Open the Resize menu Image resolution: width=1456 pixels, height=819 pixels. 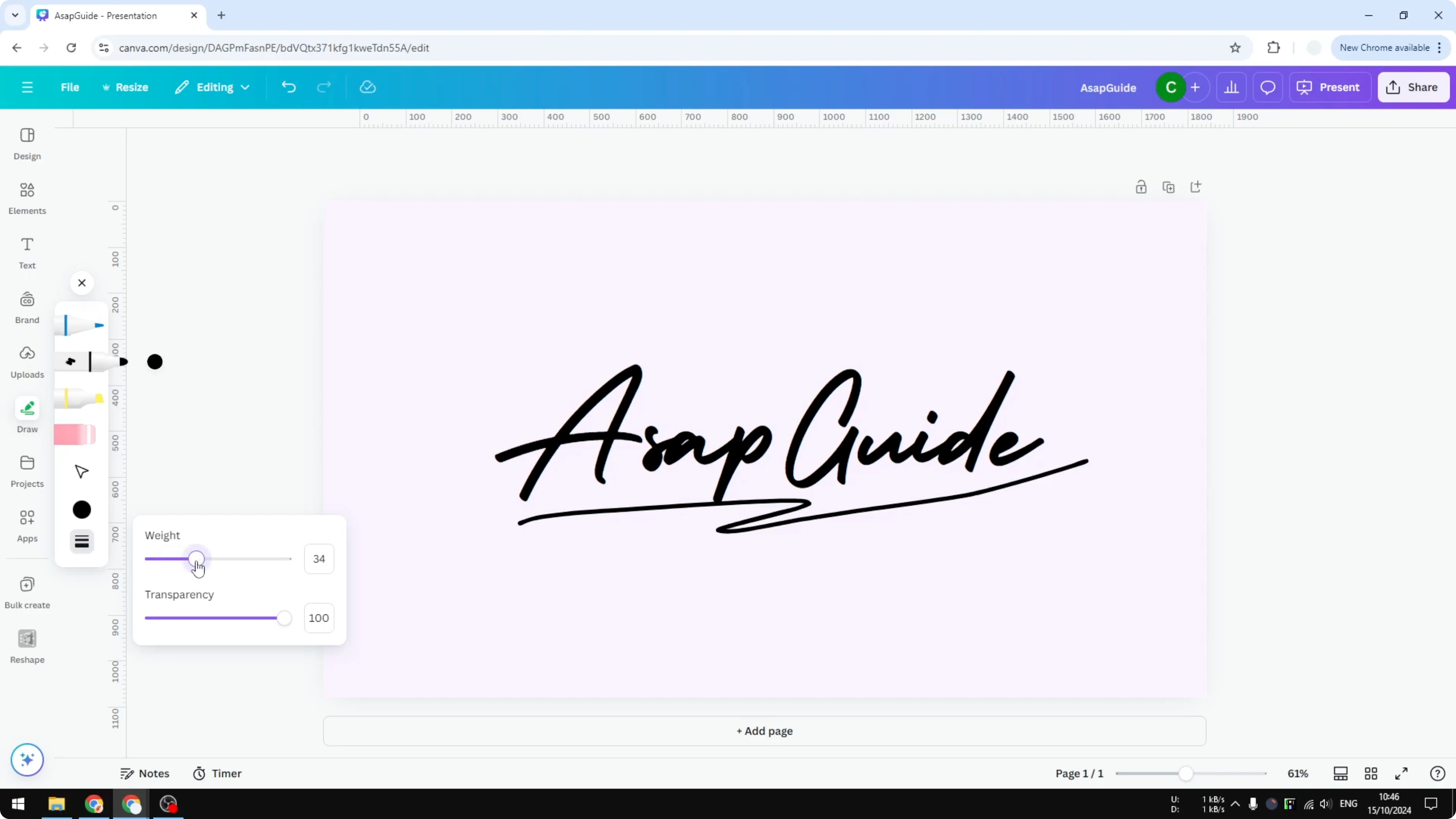pos(125,87)
